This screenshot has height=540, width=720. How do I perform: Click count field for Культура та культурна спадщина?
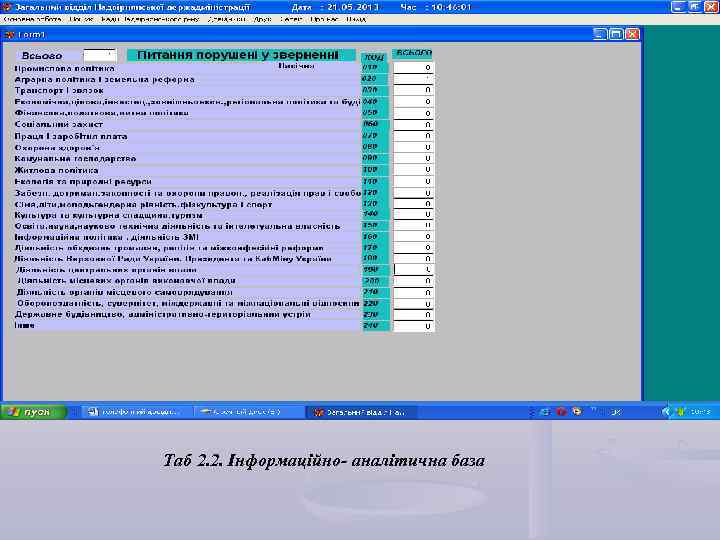click(413, 214)
